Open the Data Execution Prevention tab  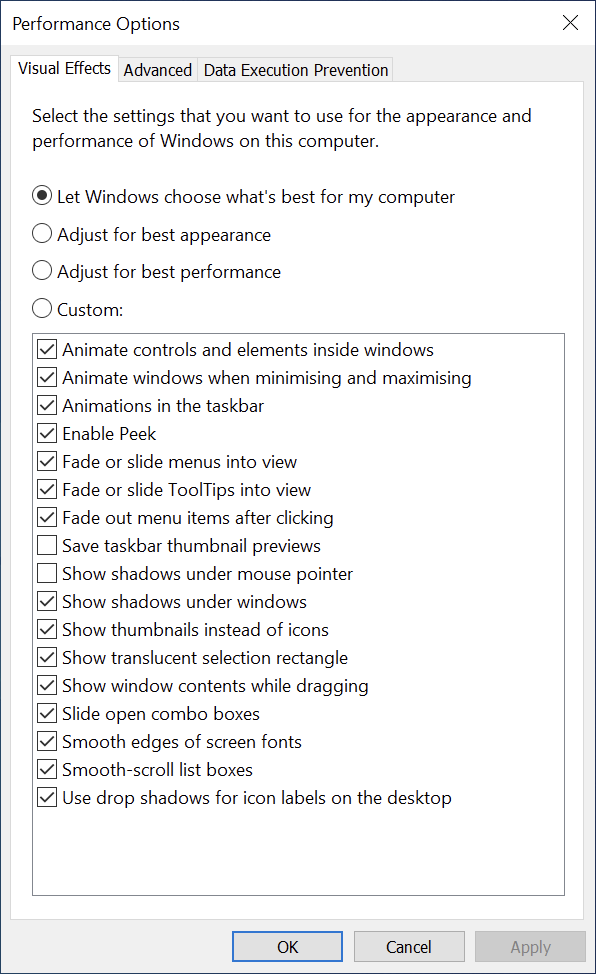point(295,69)
